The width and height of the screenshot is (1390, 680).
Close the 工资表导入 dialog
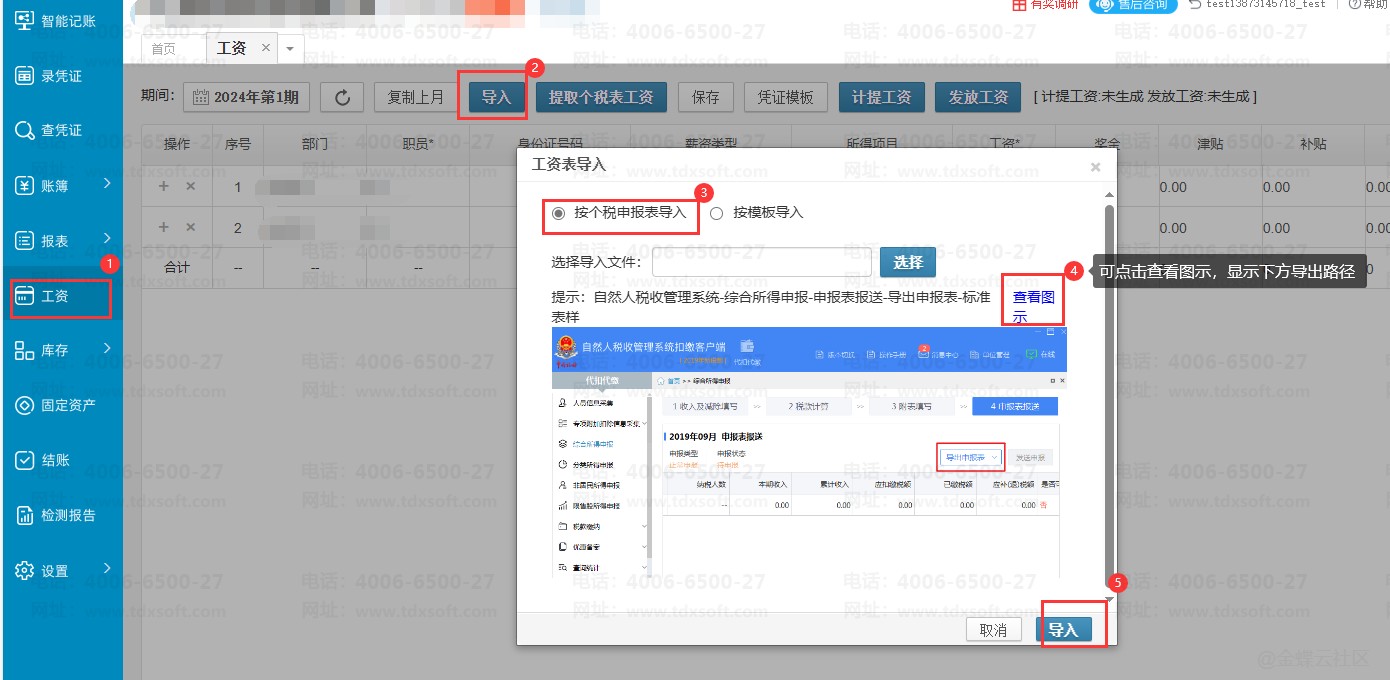1095,167
